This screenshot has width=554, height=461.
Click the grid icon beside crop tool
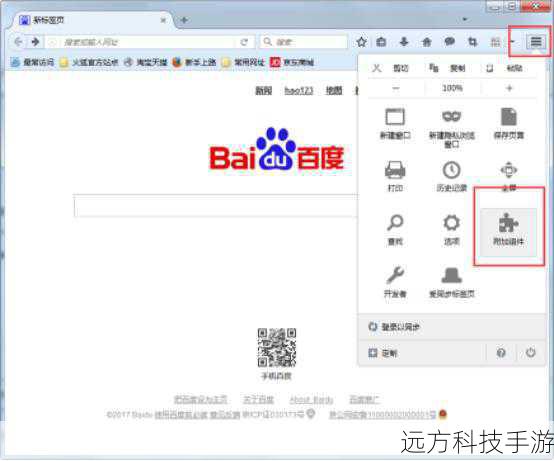(x=495, y=42)
